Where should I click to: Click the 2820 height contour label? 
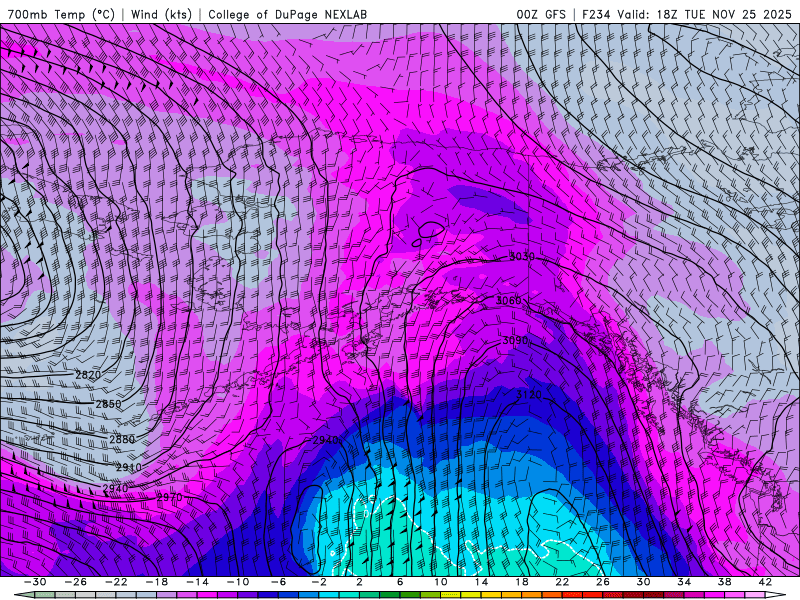coord(88,375)
